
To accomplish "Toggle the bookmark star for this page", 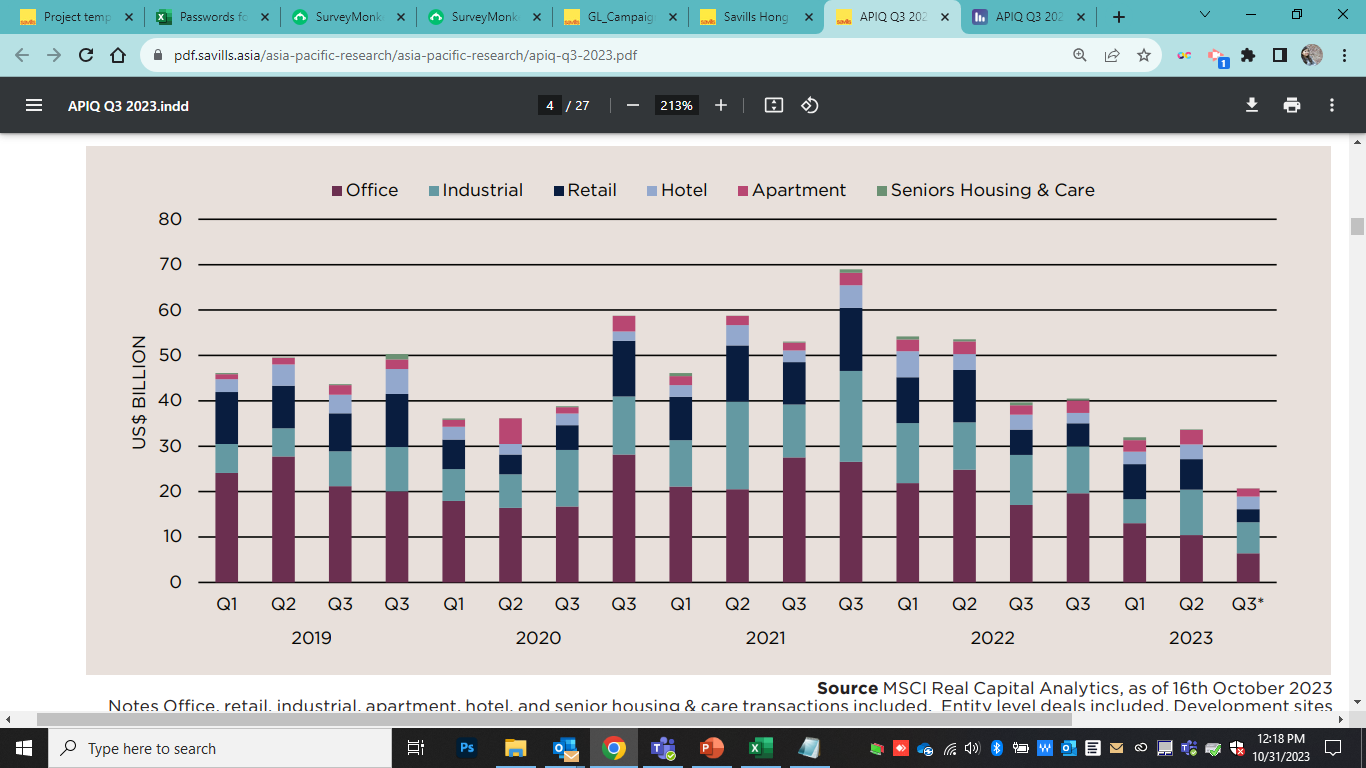I will pos(1144,55).
